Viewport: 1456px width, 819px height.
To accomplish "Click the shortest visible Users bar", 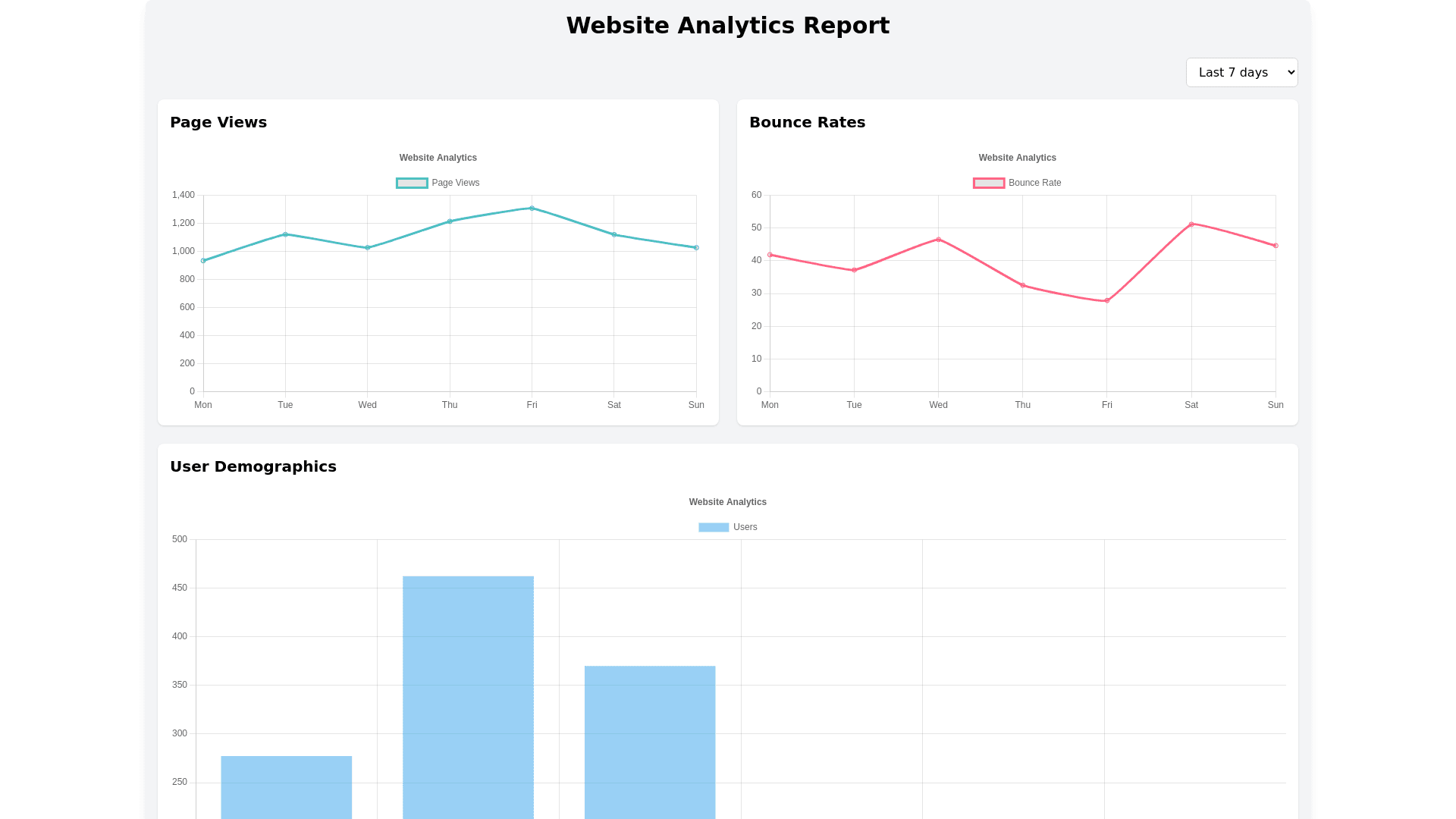I will tap(286, 787).
